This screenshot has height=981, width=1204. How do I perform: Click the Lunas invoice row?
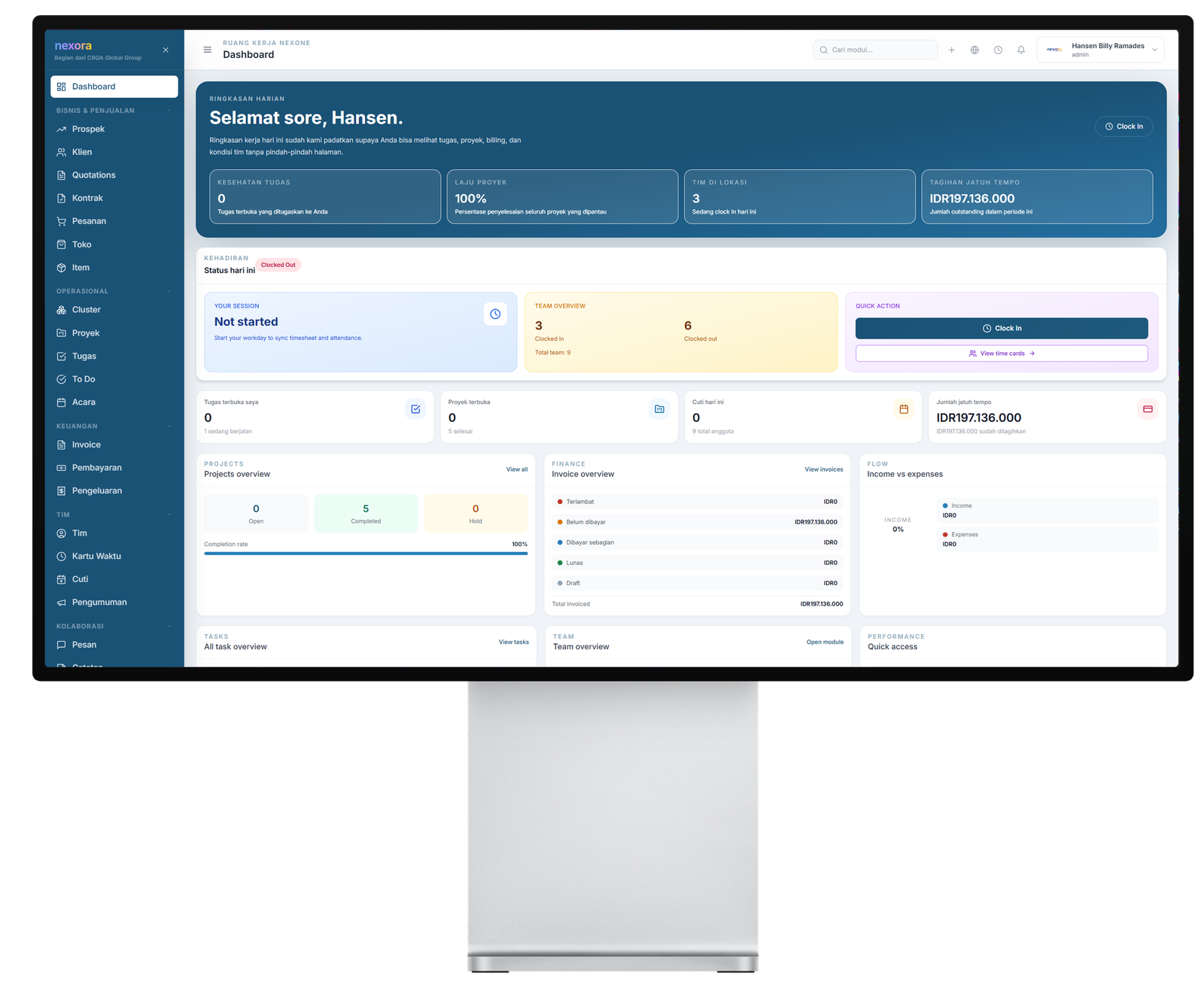[x=697, y=563]
